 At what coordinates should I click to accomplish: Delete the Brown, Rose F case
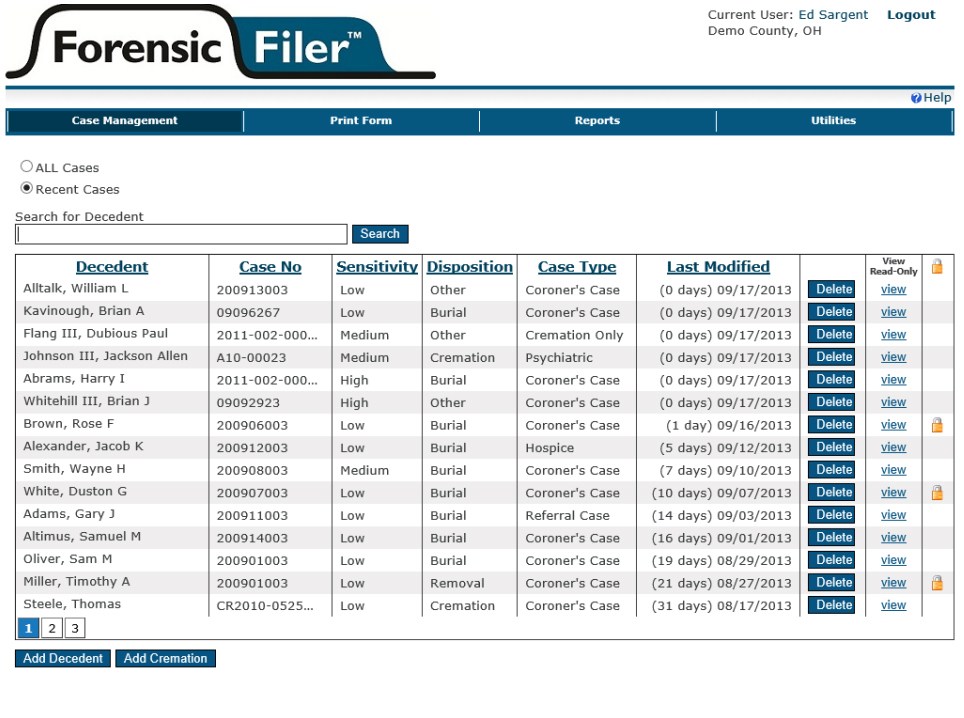832,425
